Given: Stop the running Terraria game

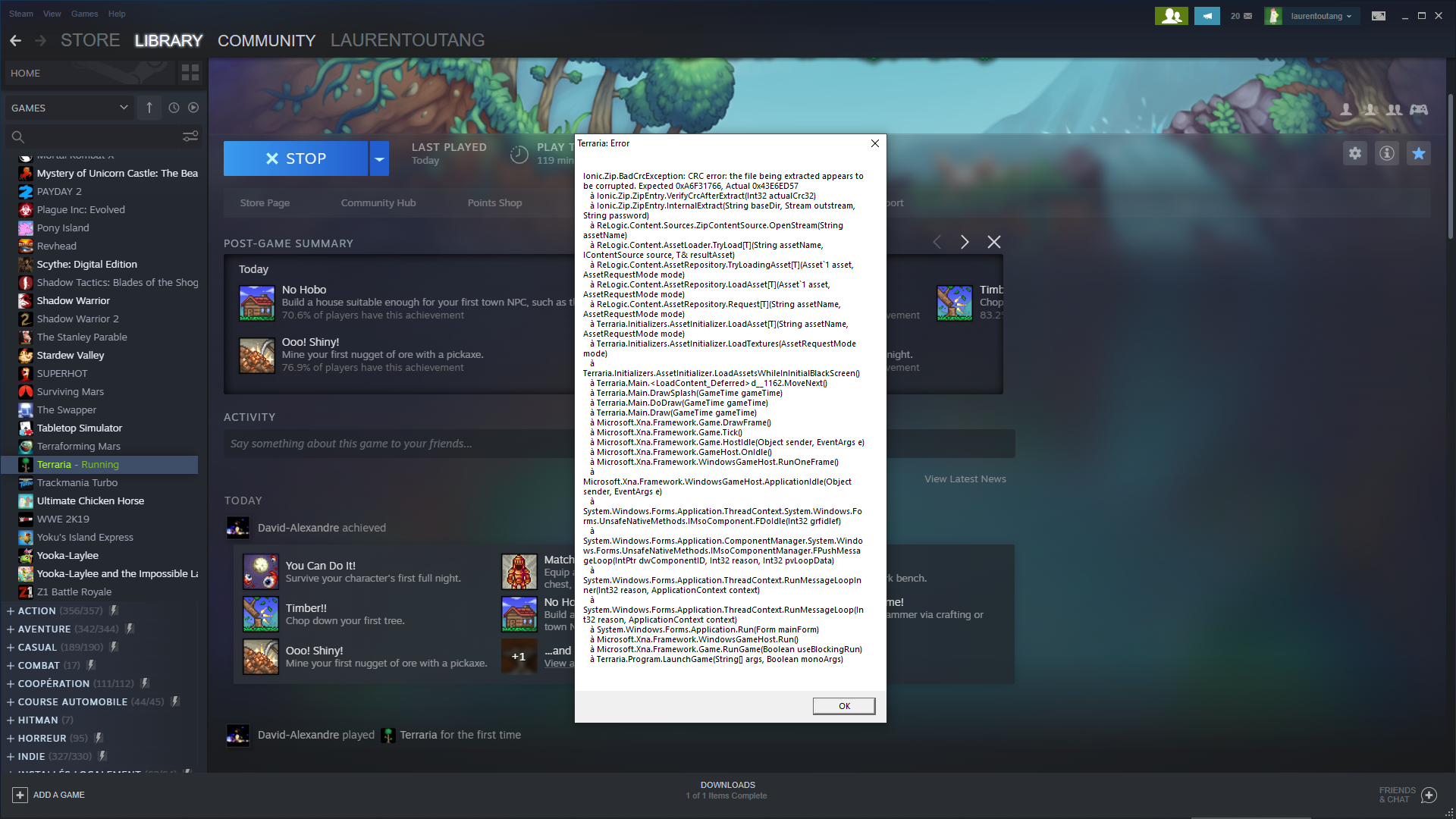Looking at the screenshot, I should pyautogui.click(x=296, y=158).
